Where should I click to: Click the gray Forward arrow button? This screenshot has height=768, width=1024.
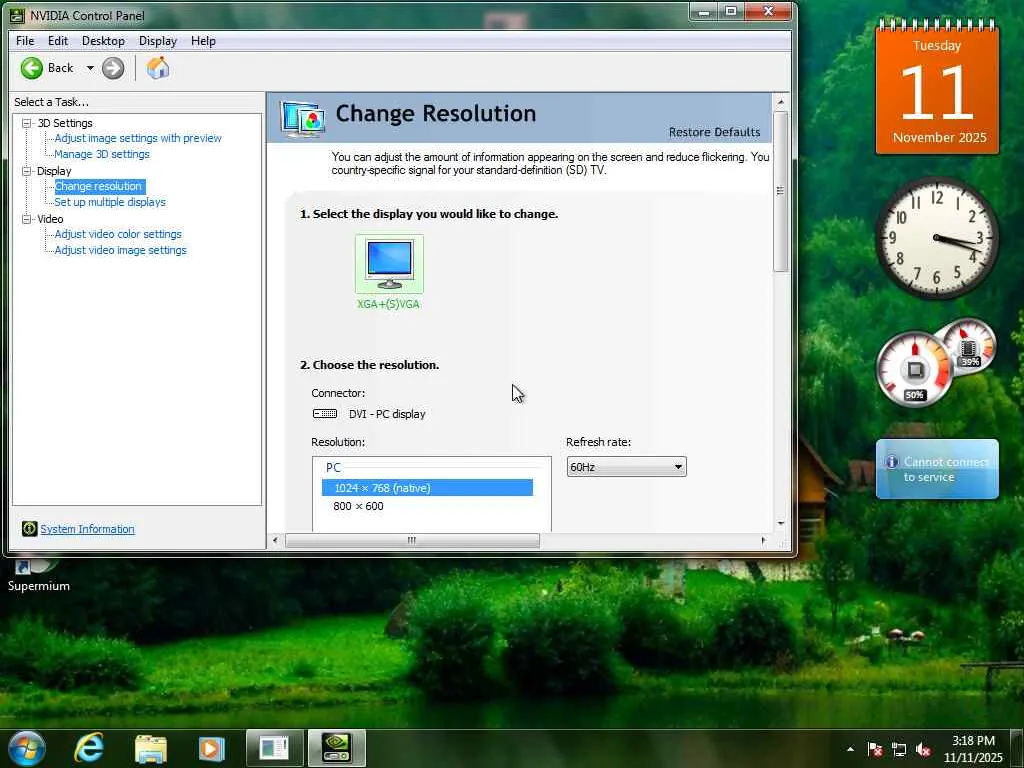click(113, 68)
